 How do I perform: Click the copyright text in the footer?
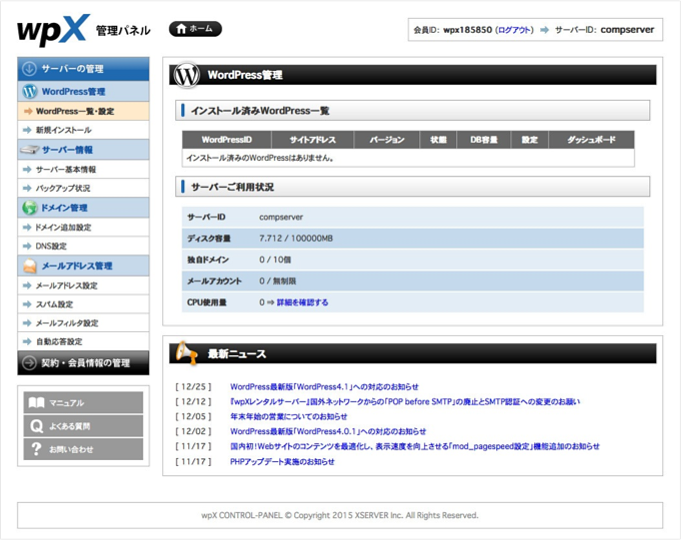(340, 515)
